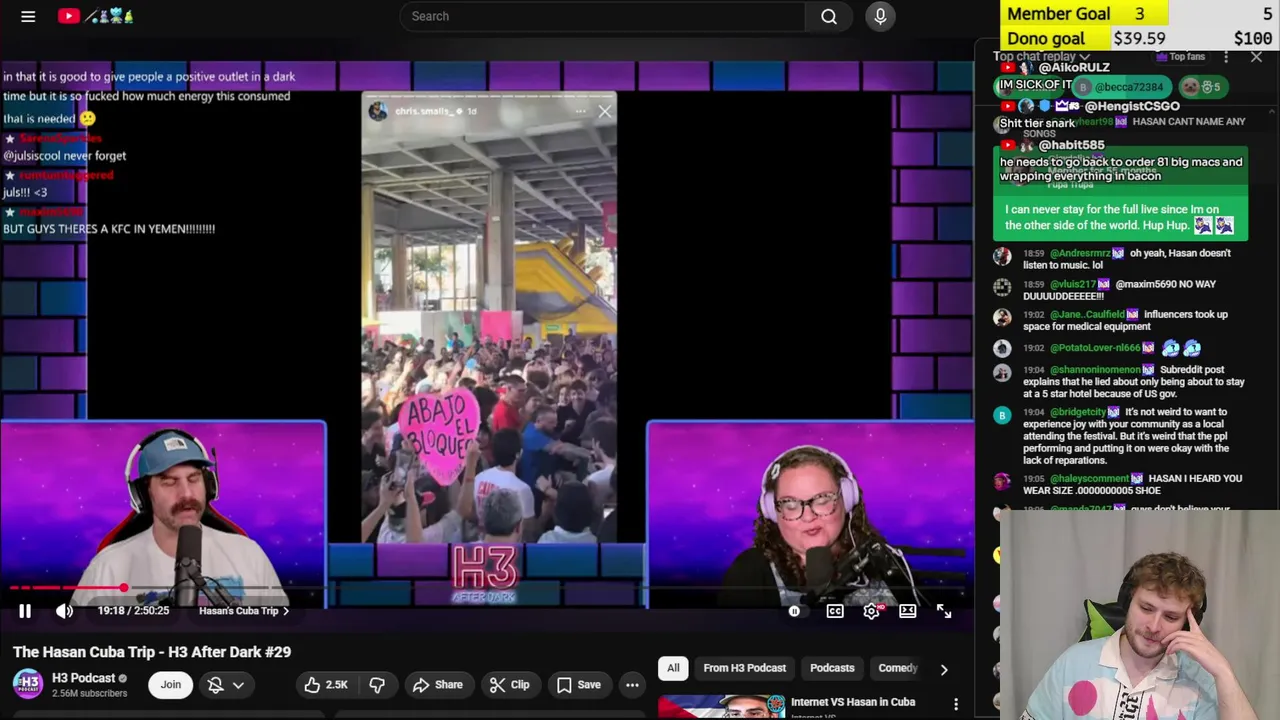This screenshot has height=720, width=1280.
Task: Open the Internet VS Hasan in Cuba thumbnail
Action: [x=721, y=706]
